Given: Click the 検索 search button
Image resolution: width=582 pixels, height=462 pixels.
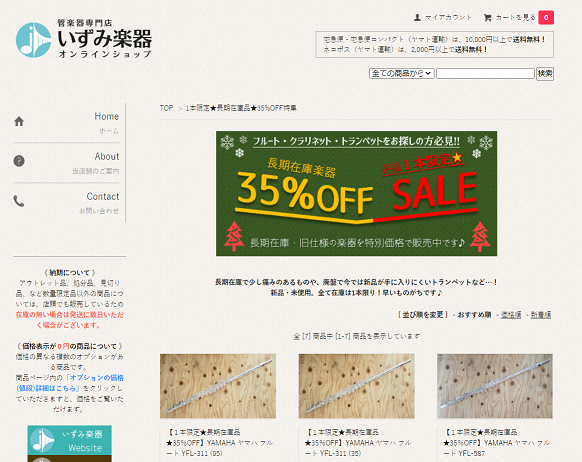Looking at the screenshot, I should pyautogui.click(x=545, y=73).
